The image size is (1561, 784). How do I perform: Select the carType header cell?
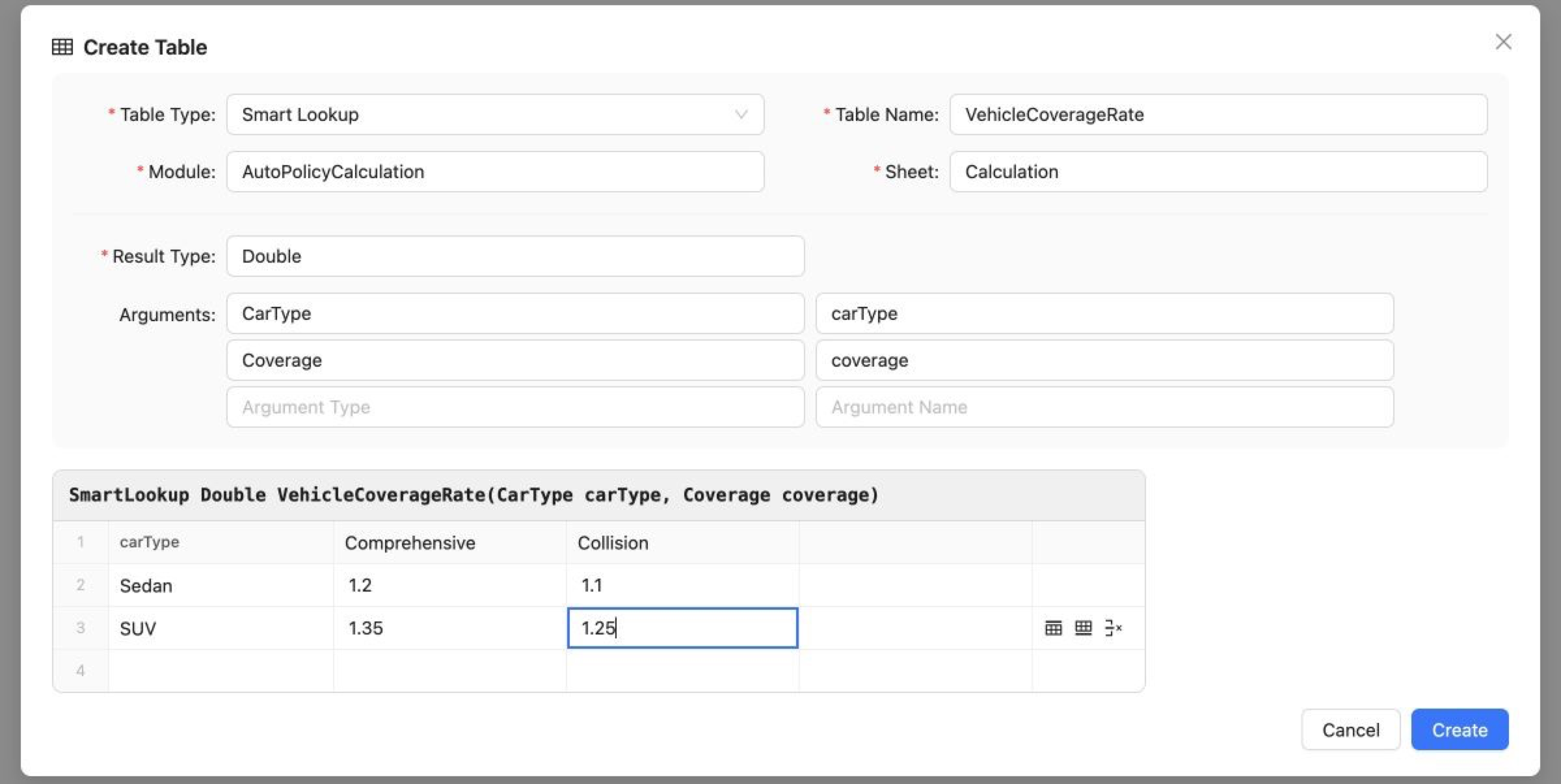pyautogui.click(x=220, y=542)
